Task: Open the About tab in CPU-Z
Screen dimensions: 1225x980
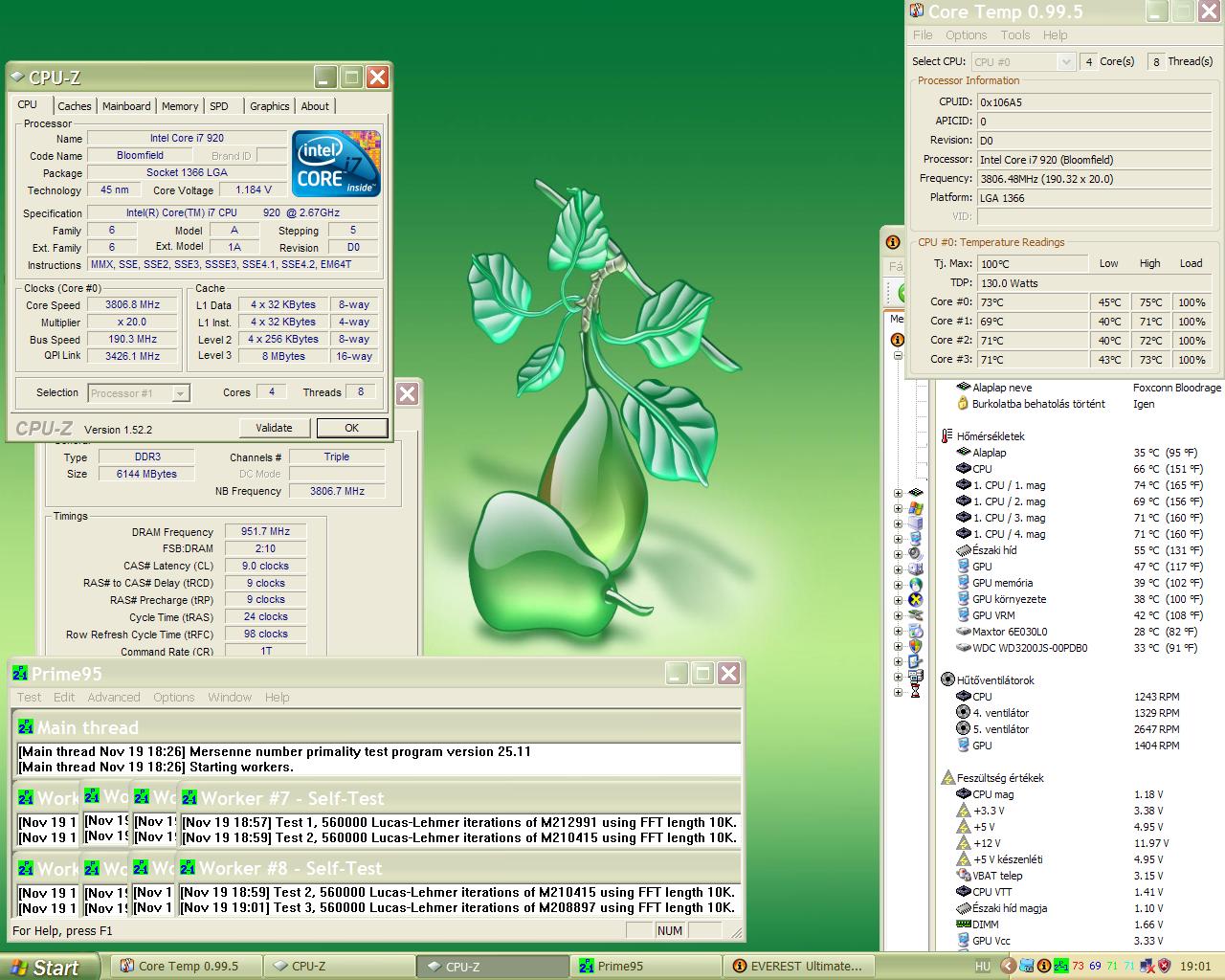Action: tap(315, 106)
